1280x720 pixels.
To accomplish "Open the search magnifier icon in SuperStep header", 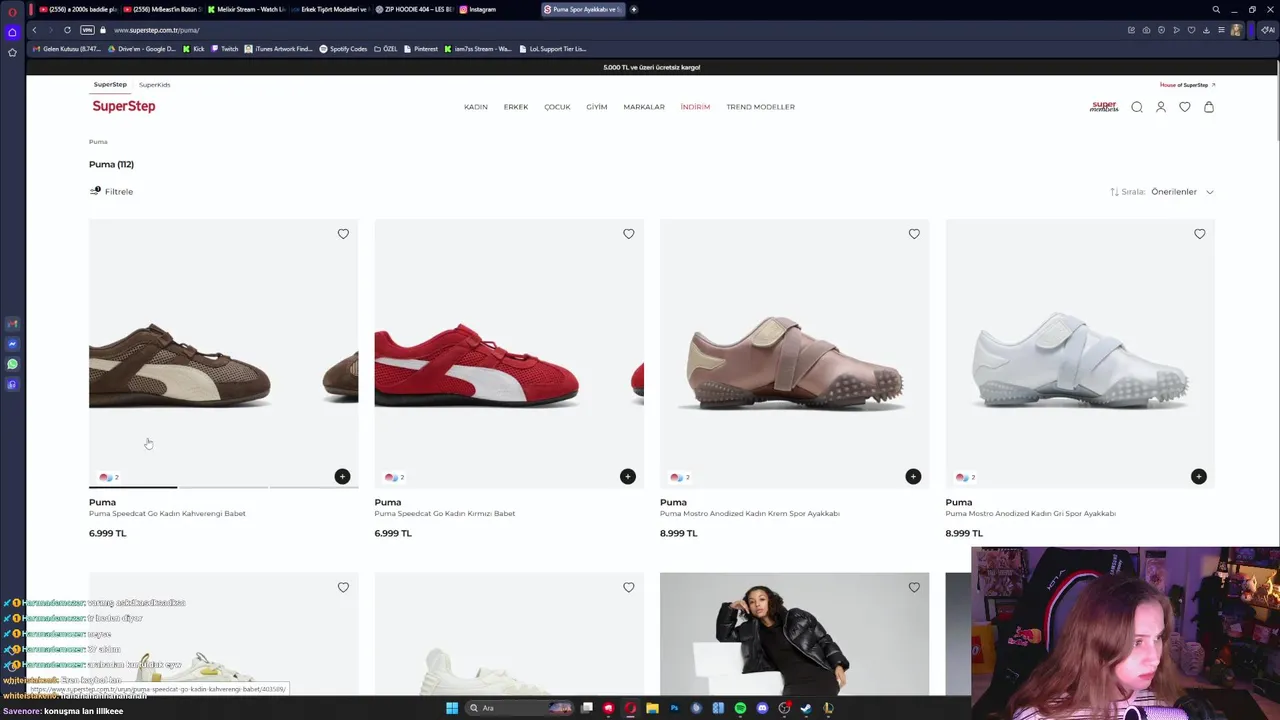I will pos(1137,107).
